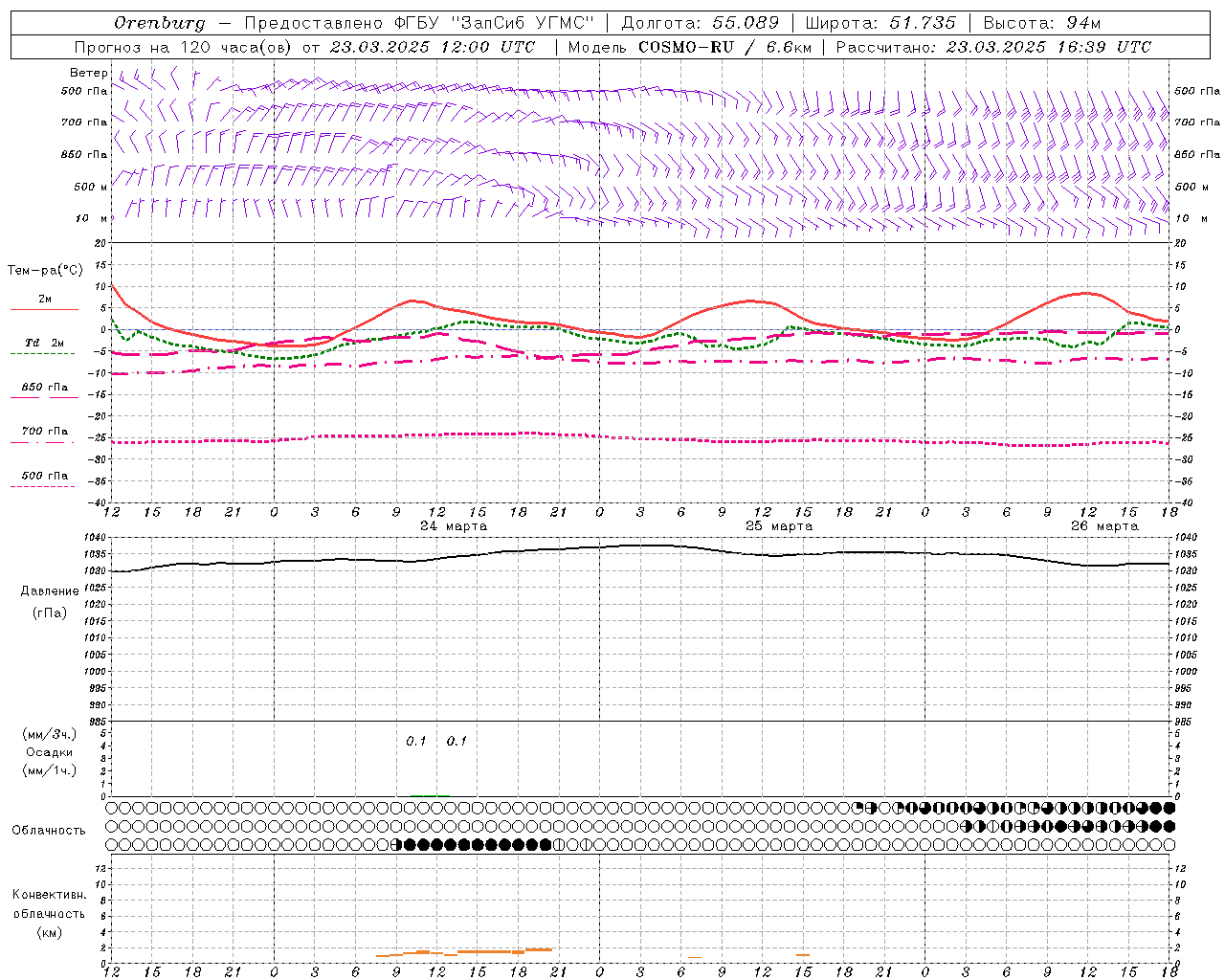Click the (мм/3ч.) precipitation unit label

[50, 734]
